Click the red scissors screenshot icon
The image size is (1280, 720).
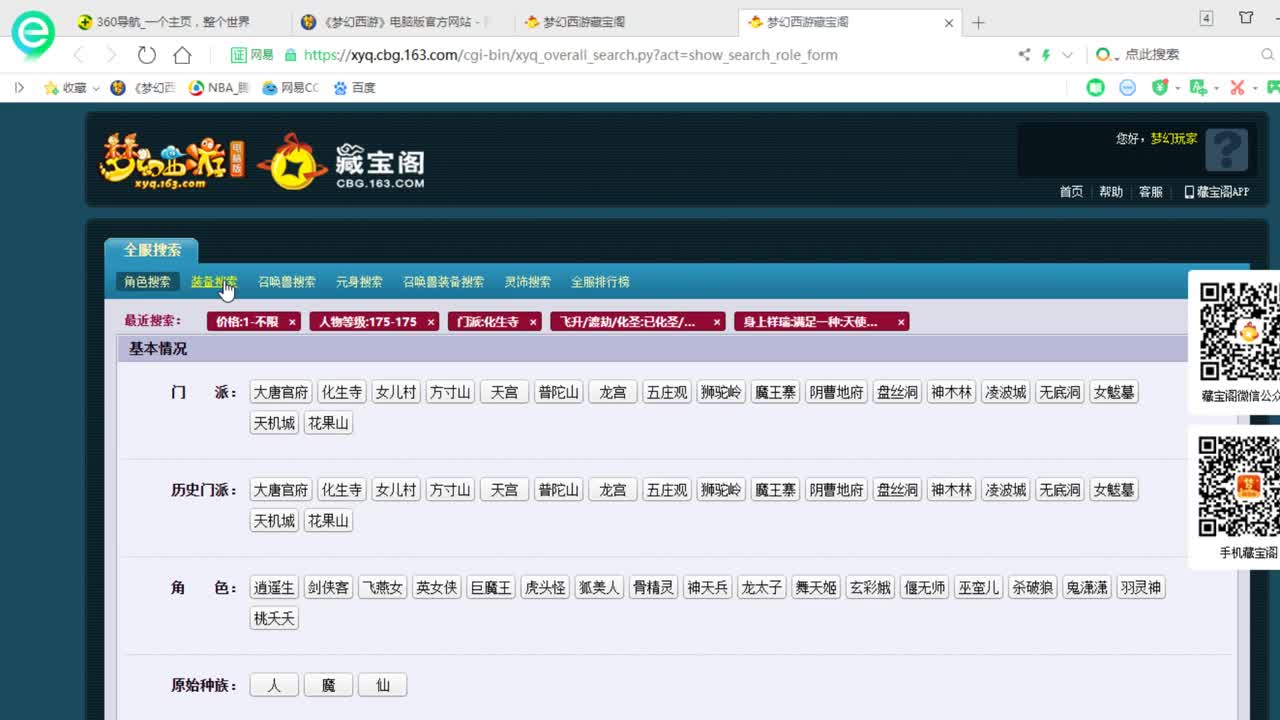(x=1237, y=88)
